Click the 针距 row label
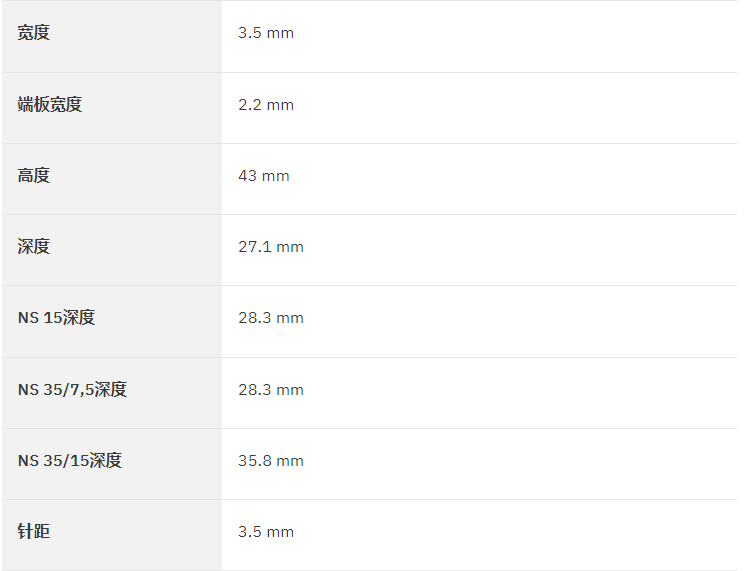744x571 pixels. (x=34, y=532)
